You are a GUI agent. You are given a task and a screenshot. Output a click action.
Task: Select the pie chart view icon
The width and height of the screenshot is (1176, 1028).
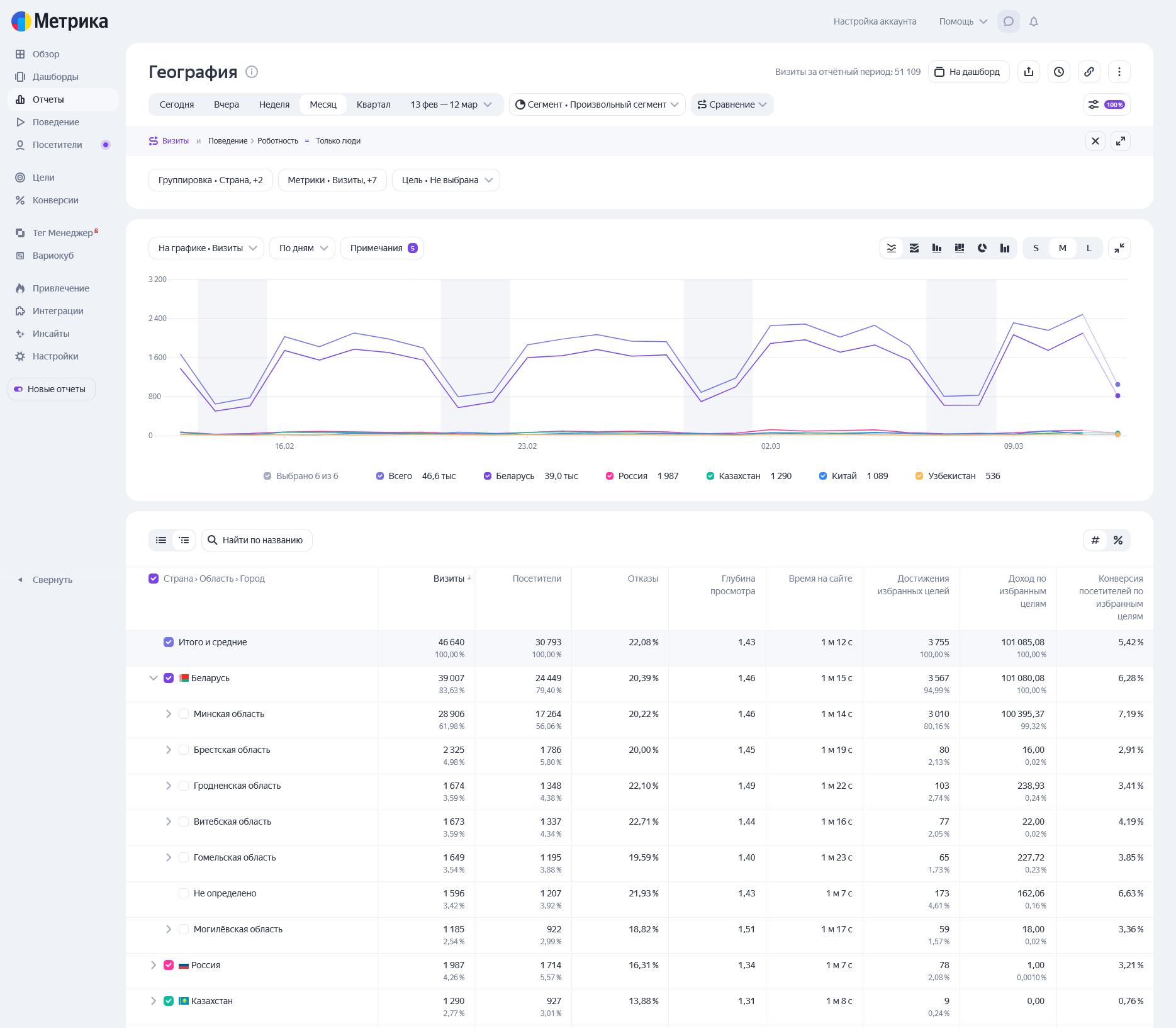[x=982, y=248]
